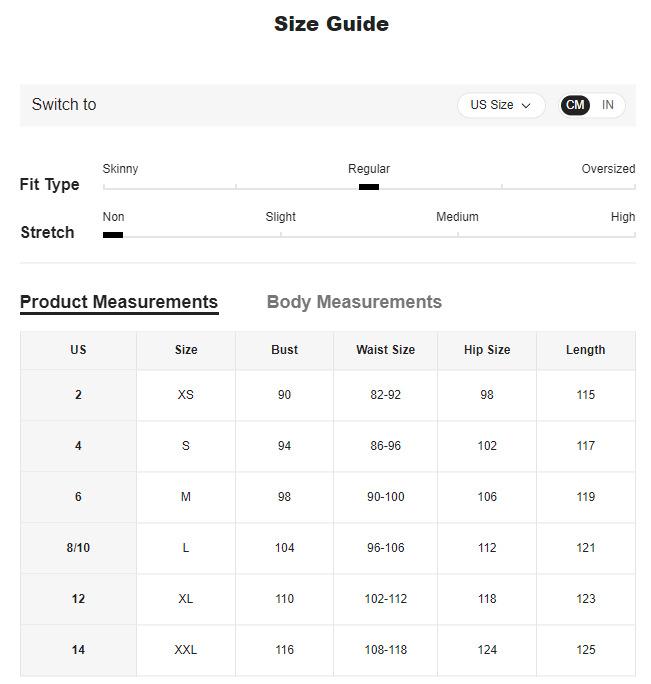Click the Size Guide heading
The image size is (651, 684).
[x=331, y=24]
